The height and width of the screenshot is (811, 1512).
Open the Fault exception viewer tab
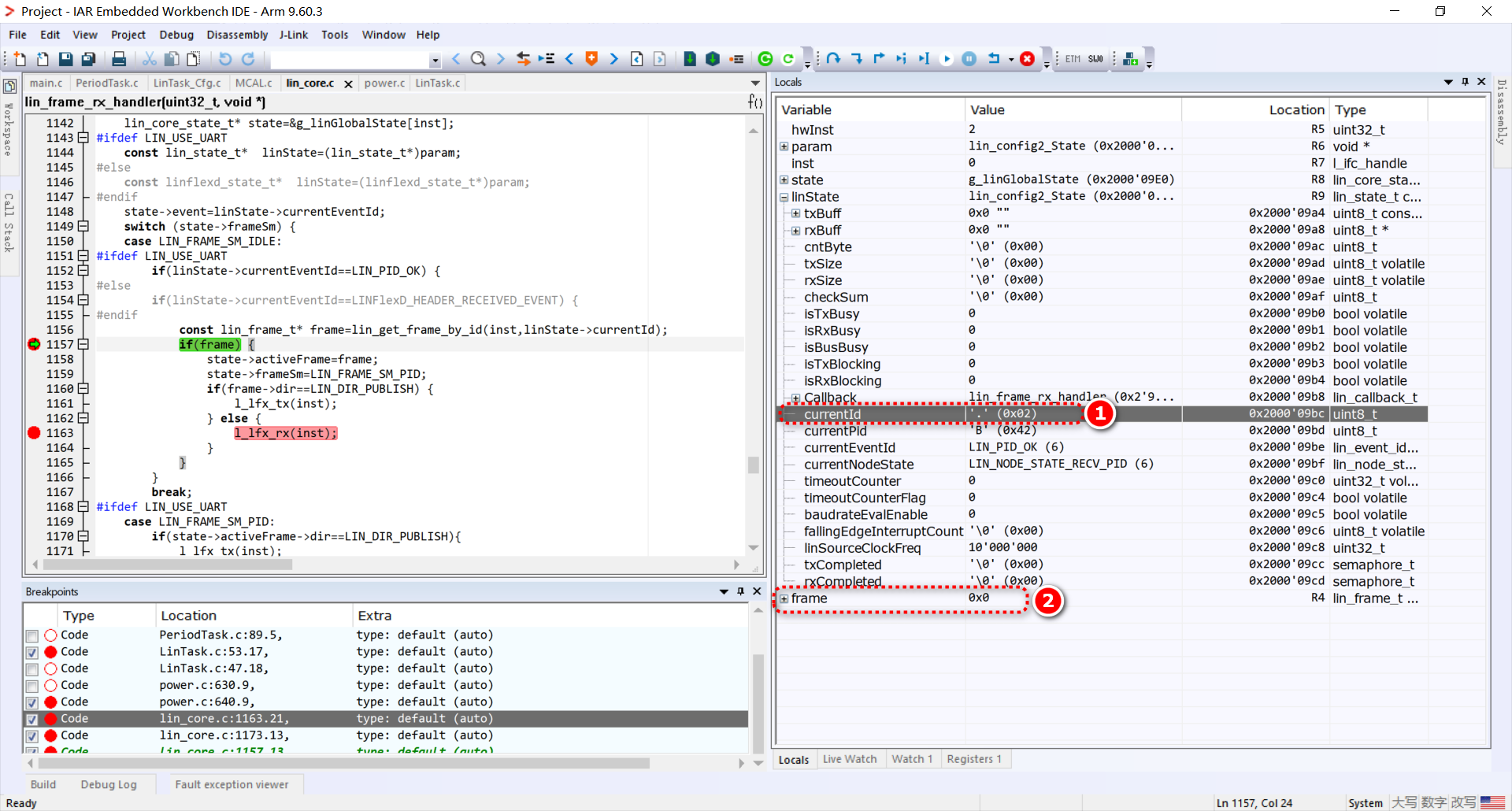pos(232,784)
